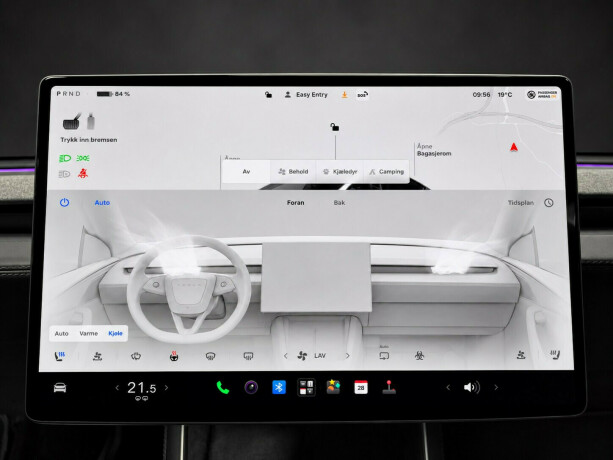Screen dimensions: 613x460
Task: Tap the LAV fan speed label
Action: click(x=320, y=356)
